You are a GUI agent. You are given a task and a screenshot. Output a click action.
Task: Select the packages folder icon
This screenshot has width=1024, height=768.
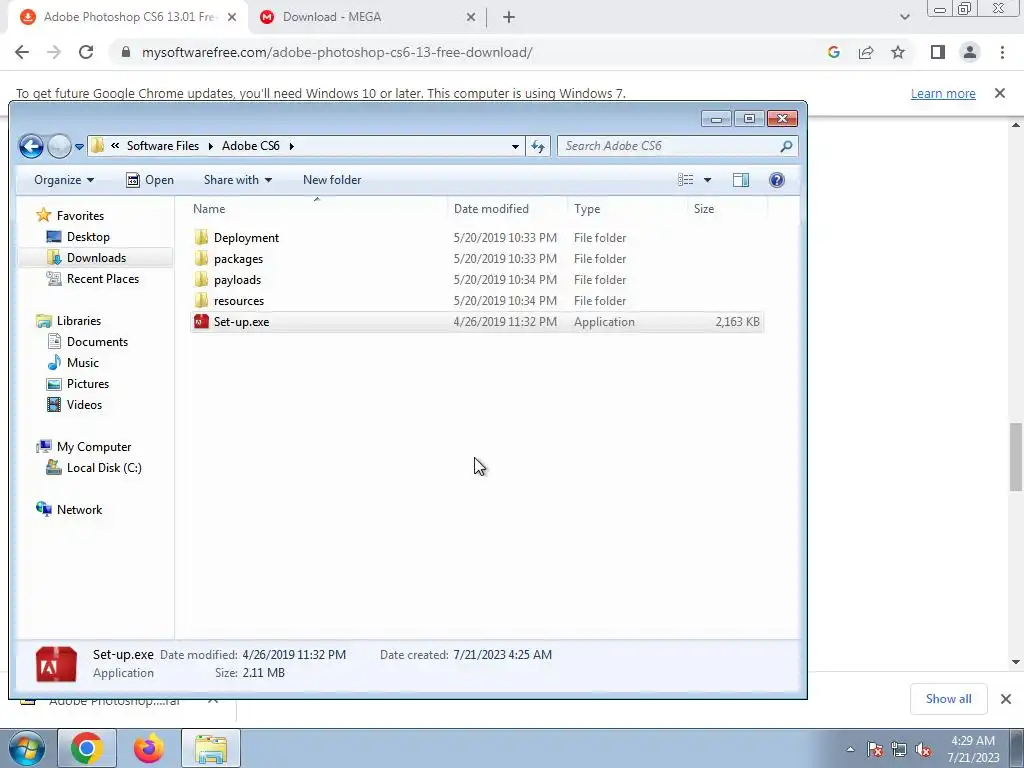tap(201, 258)
